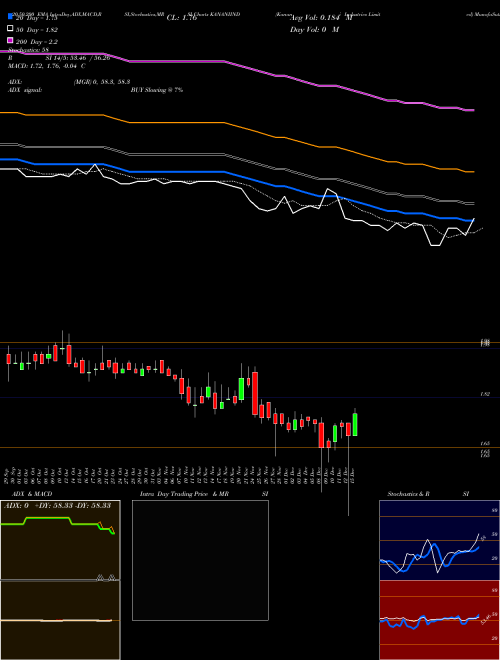Click the white 50 Day legend swatch

[x=11, y=29]
